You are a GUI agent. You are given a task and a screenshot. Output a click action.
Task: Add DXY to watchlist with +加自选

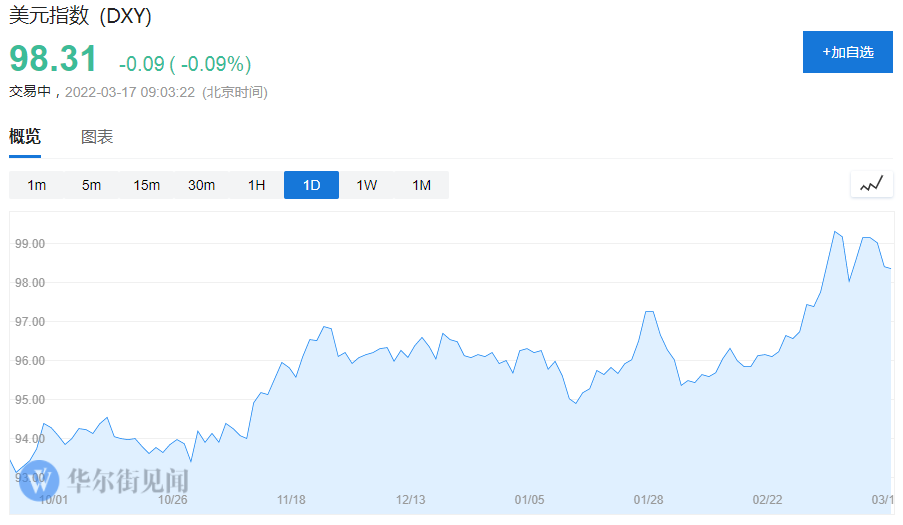pos(847,52)
